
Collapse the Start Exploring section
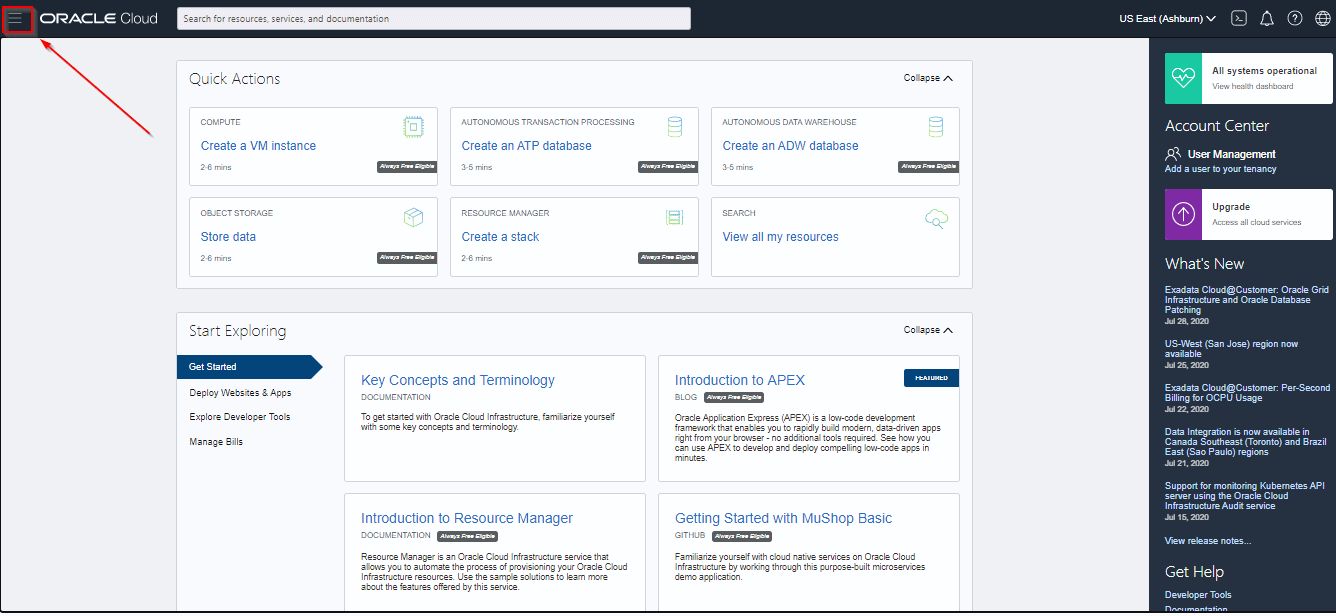[928, 330]
